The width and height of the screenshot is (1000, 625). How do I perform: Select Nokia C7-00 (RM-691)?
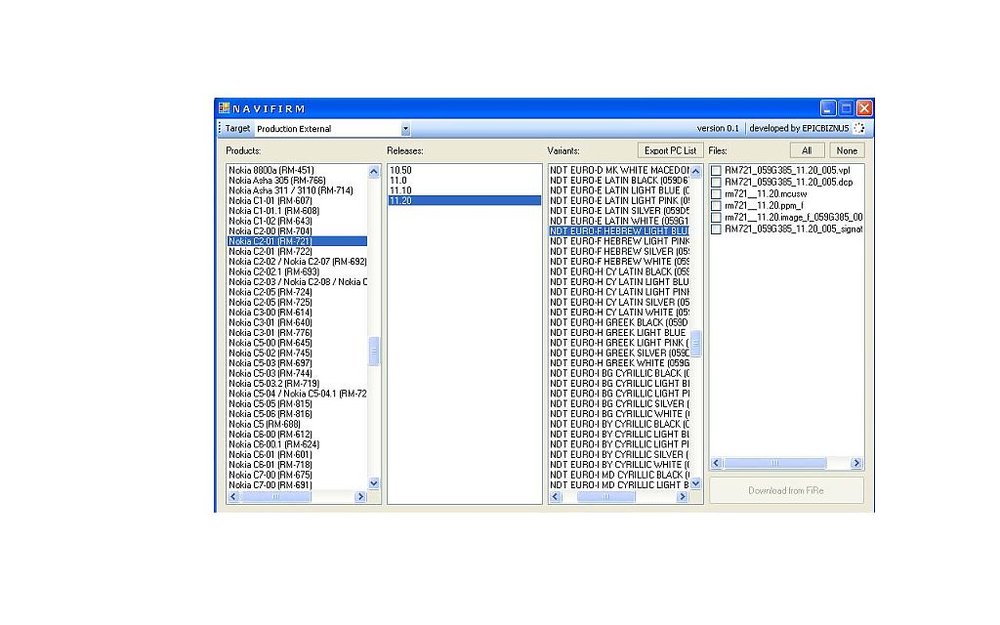(297, 485)
